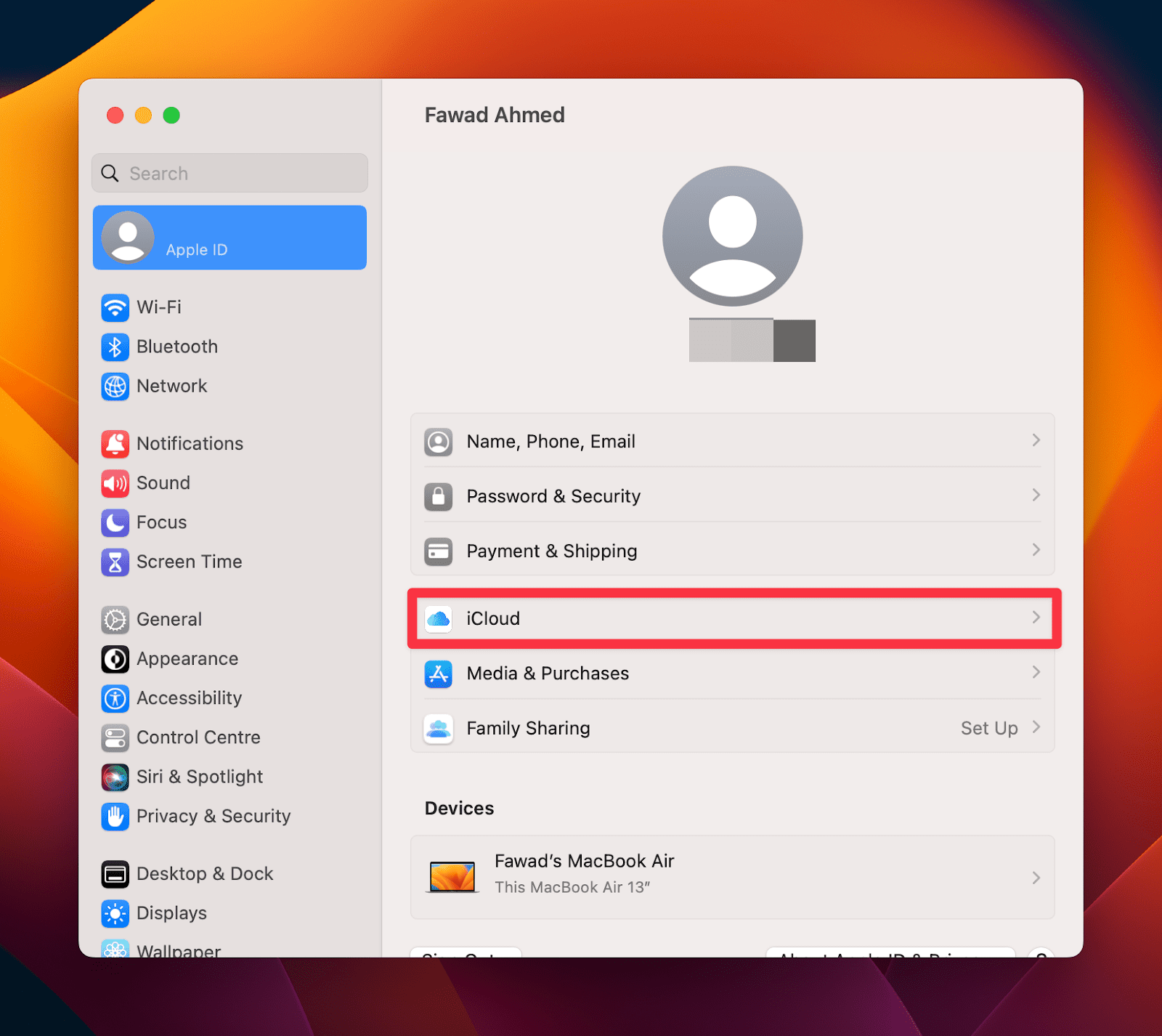Click the Focus moon icon
The image size is (1162, 1036).
coord(115,522)
